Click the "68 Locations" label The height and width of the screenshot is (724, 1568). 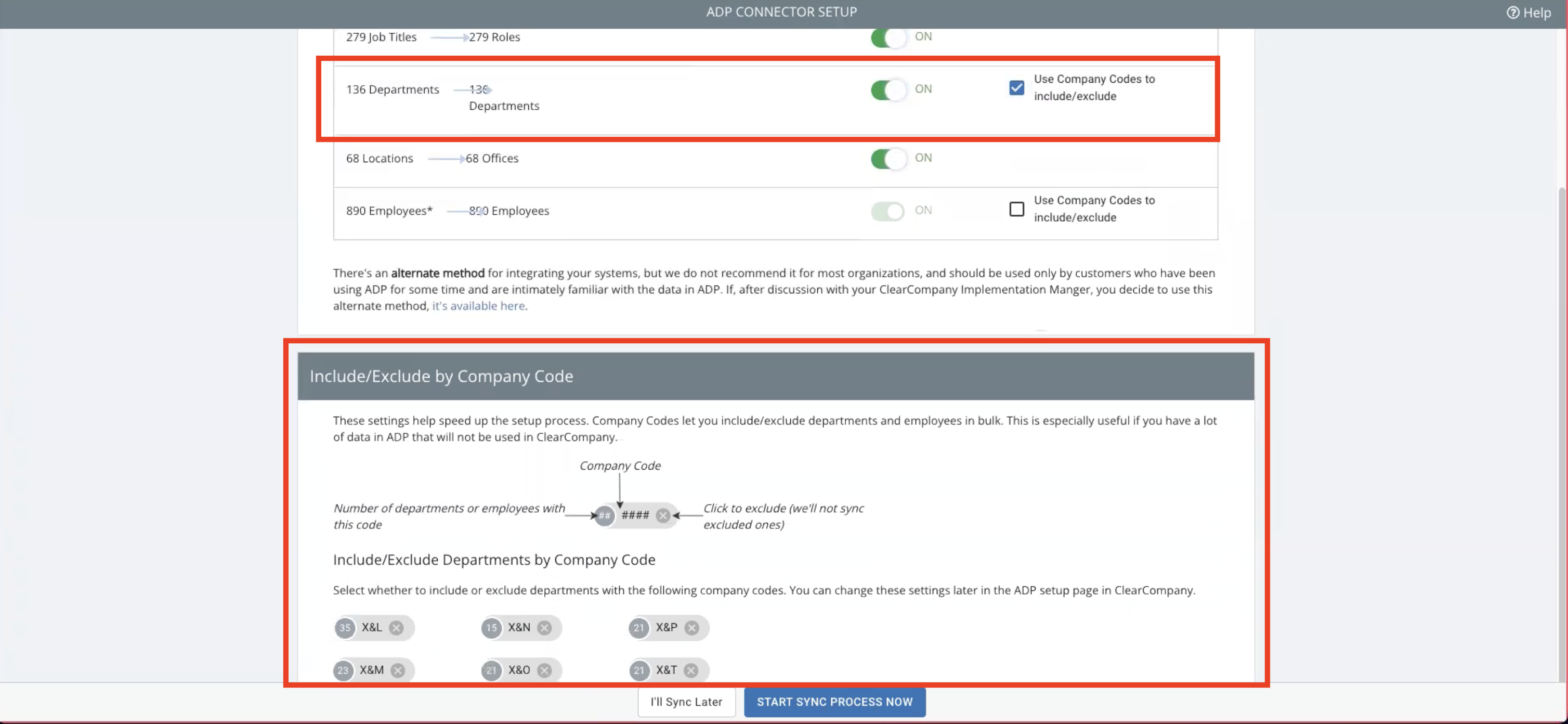(379, 158)
